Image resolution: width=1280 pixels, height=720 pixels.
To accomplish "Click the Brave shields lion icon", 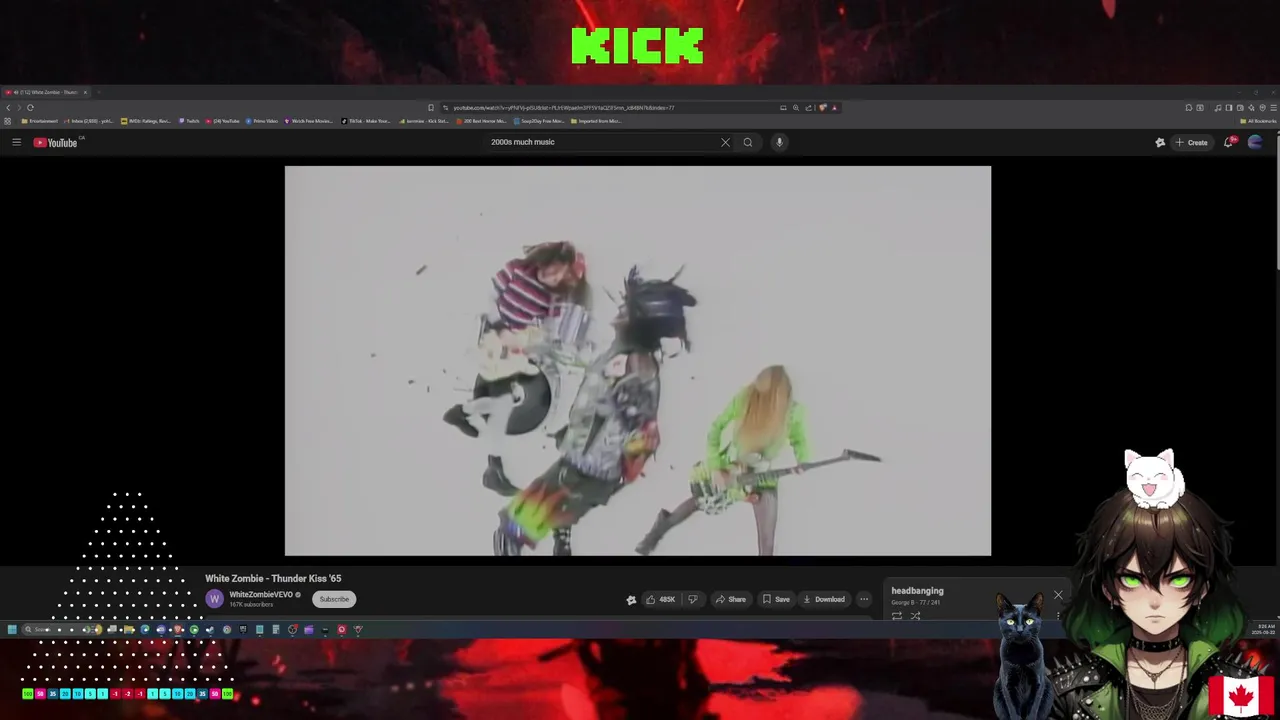I will [x=822, y=107].
